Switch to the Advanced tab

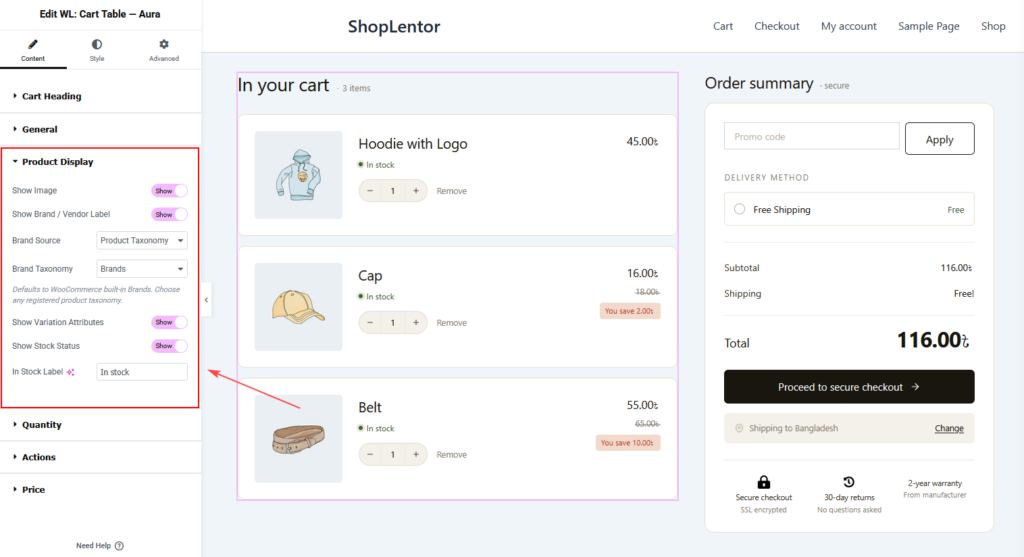click(x=164, y=50)
